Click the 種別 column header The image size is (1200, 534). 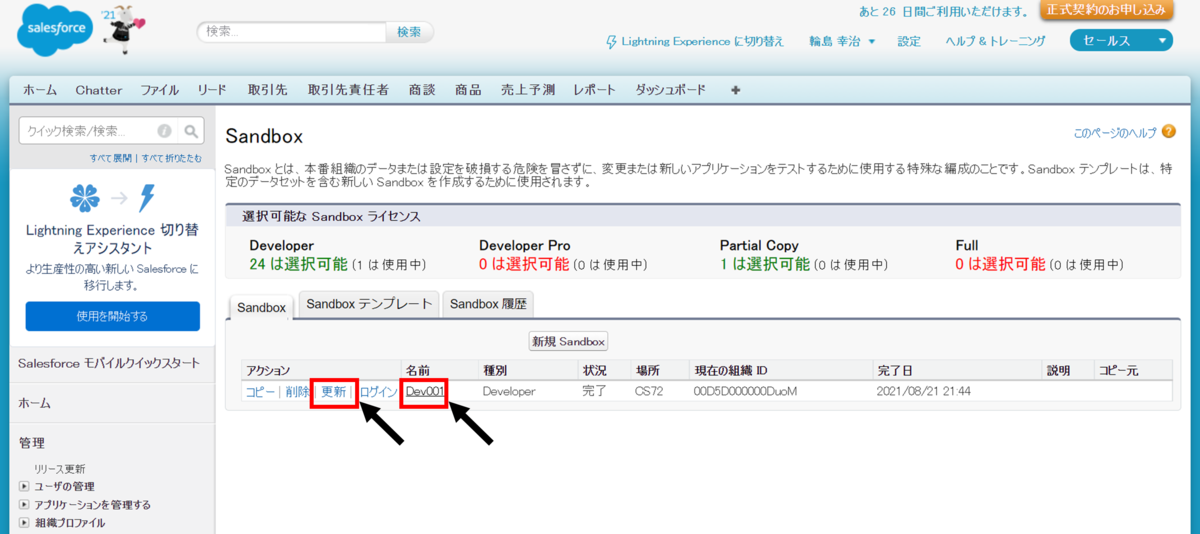tap(495, 370)
